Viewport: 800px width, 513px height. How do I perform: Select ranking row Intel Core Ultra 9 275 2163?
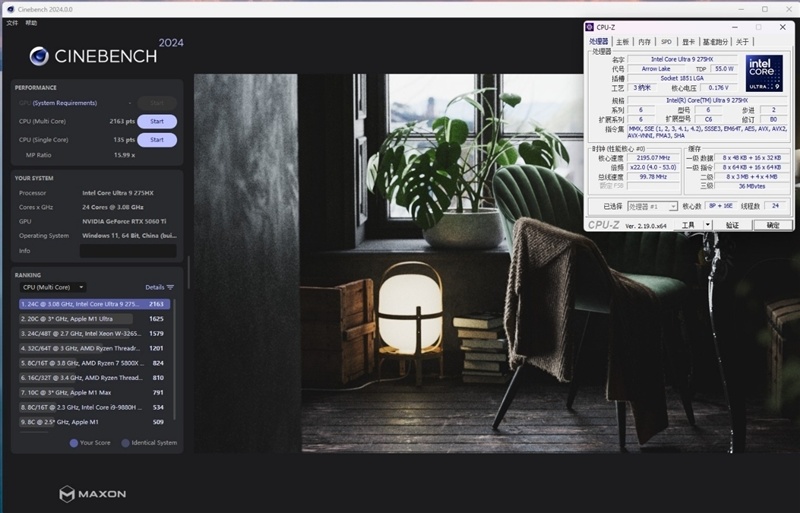pos(94,304)
